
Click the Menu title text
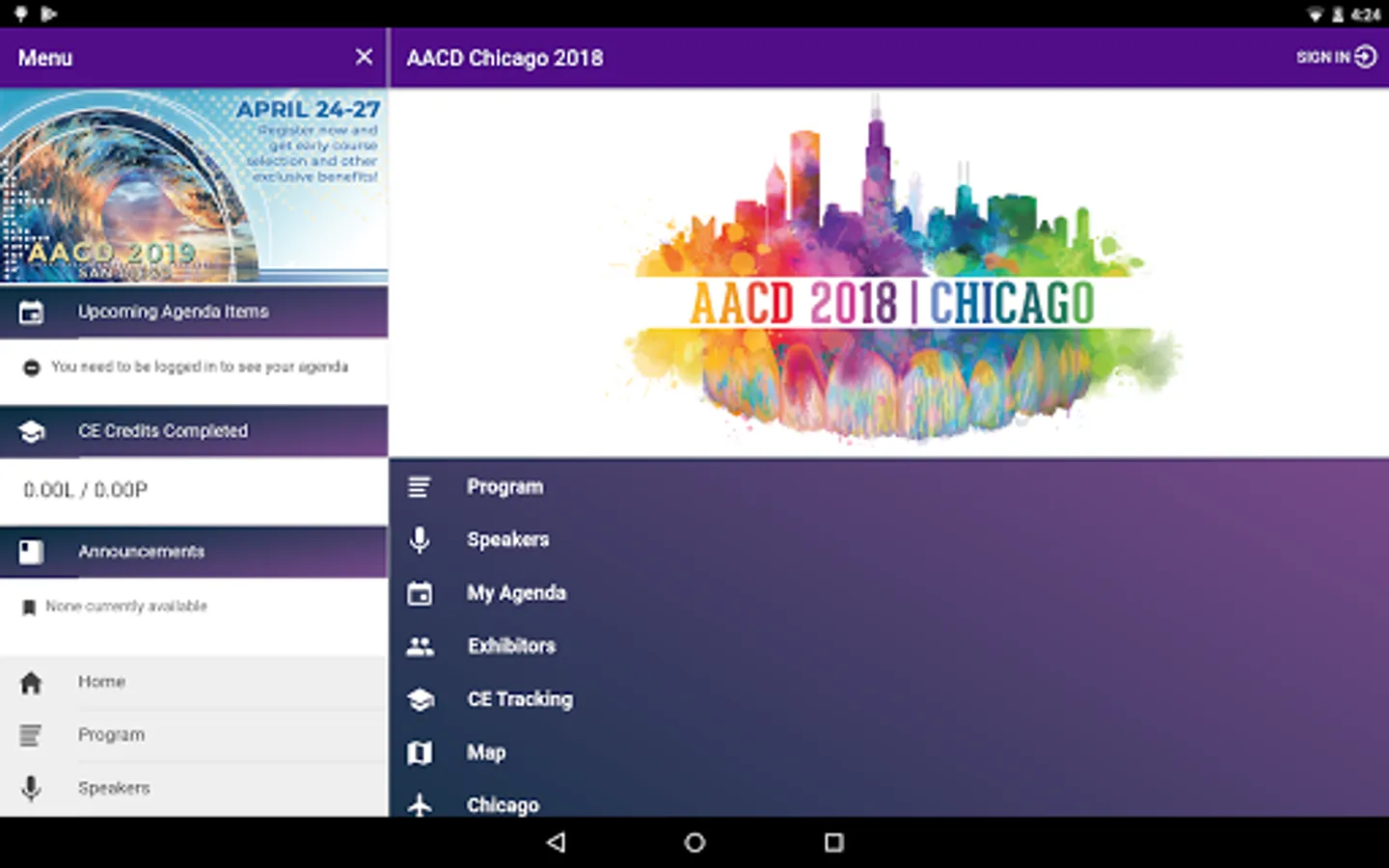[x=45, y=58]
